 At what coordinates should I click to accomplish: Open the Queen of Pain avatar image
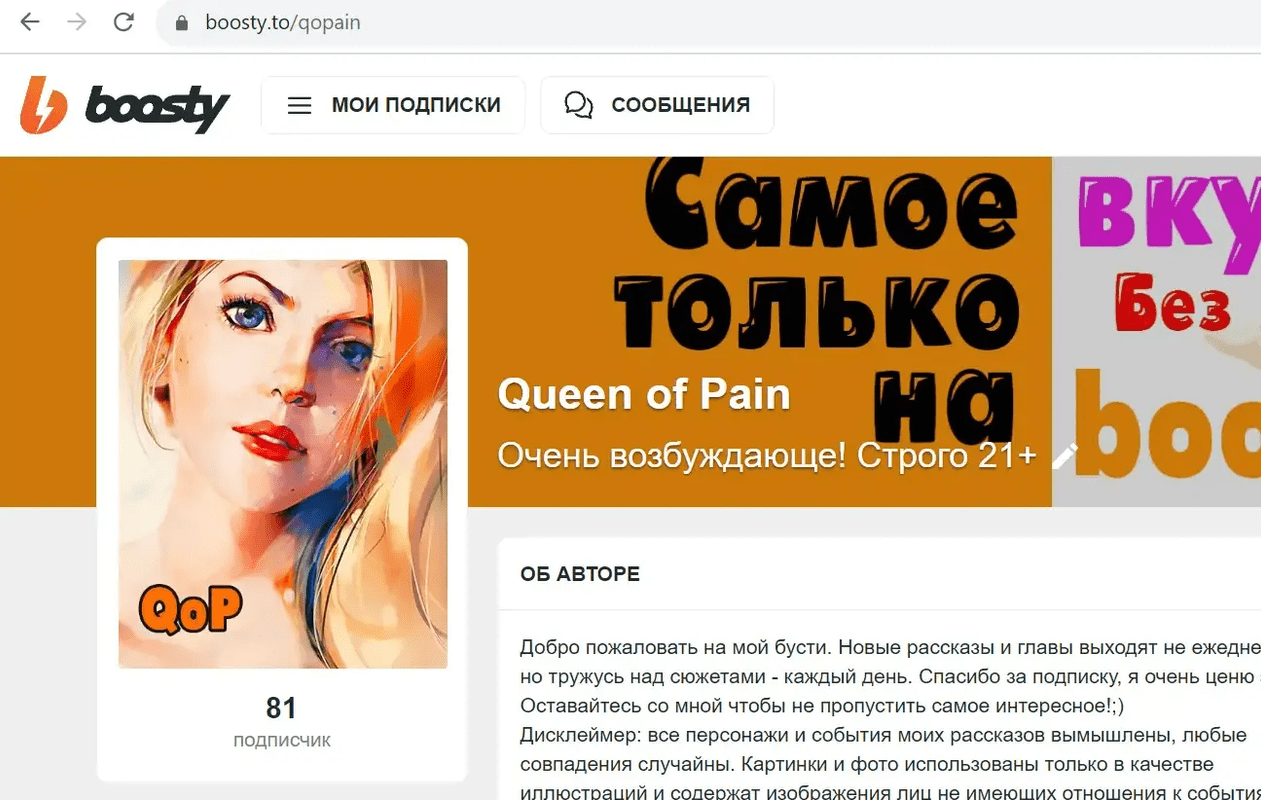[283, 464]
